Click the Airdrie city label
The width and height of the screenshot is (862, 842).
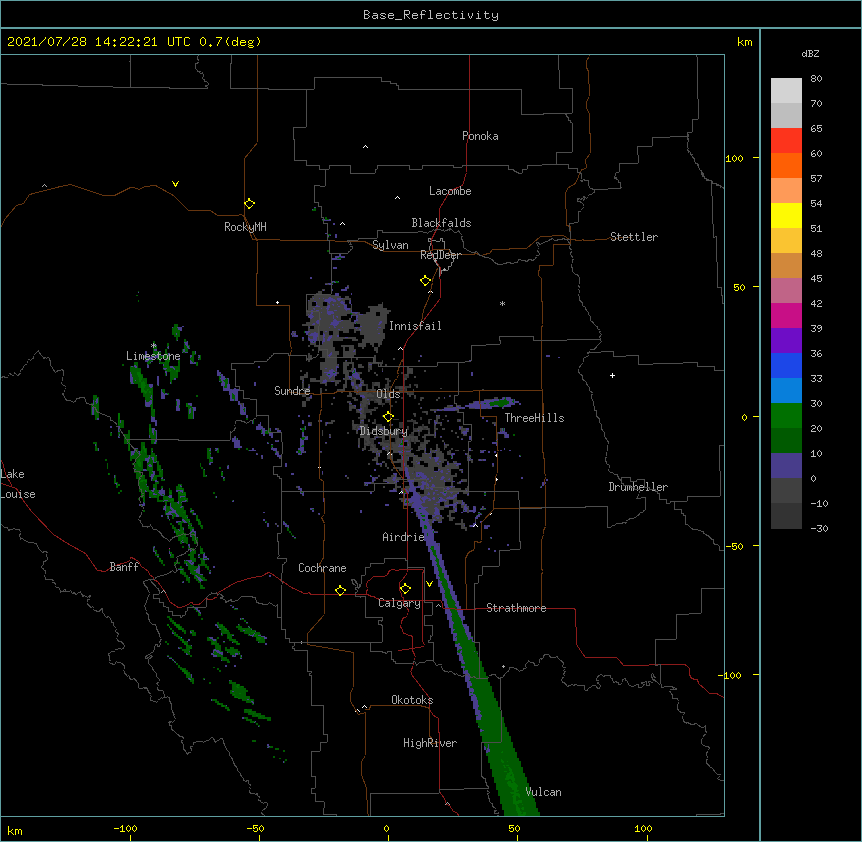click(404, 537)
